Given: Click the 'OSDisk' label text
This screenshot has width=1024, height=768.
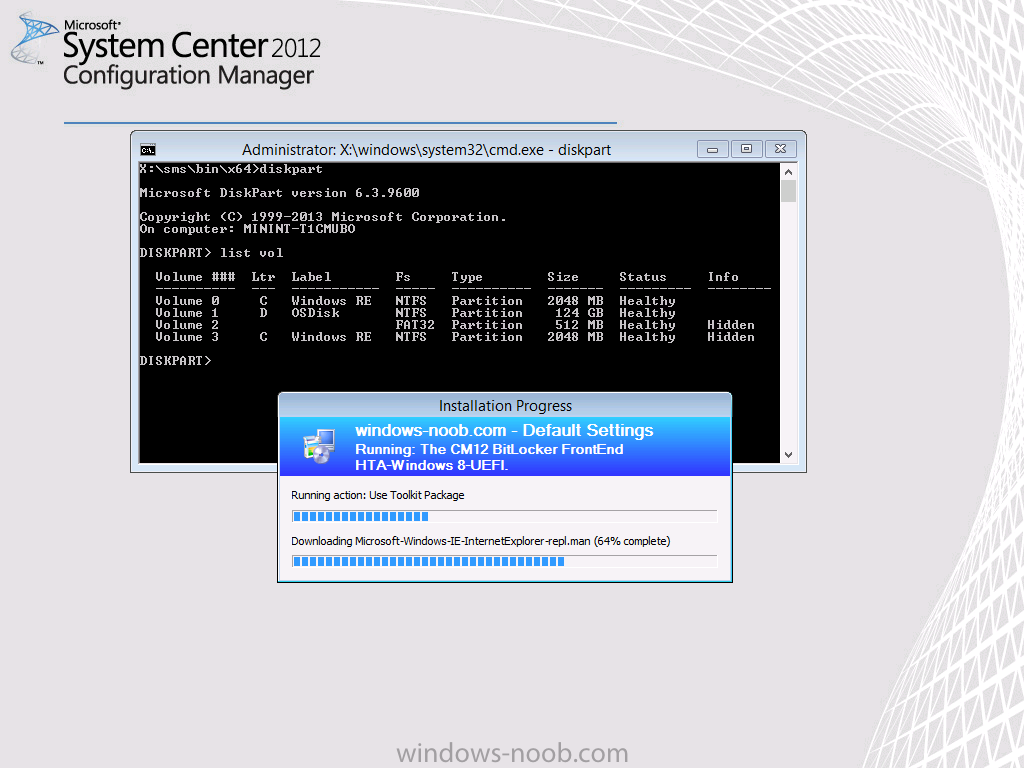Looking at the screenshot, I should tap(315, 313).
